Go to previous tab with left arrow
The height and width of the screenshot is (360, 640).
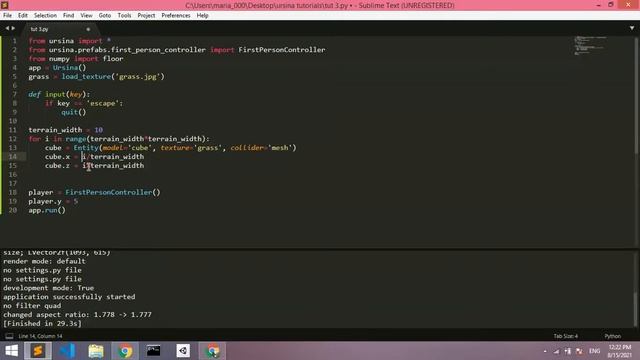click(7, 28)
